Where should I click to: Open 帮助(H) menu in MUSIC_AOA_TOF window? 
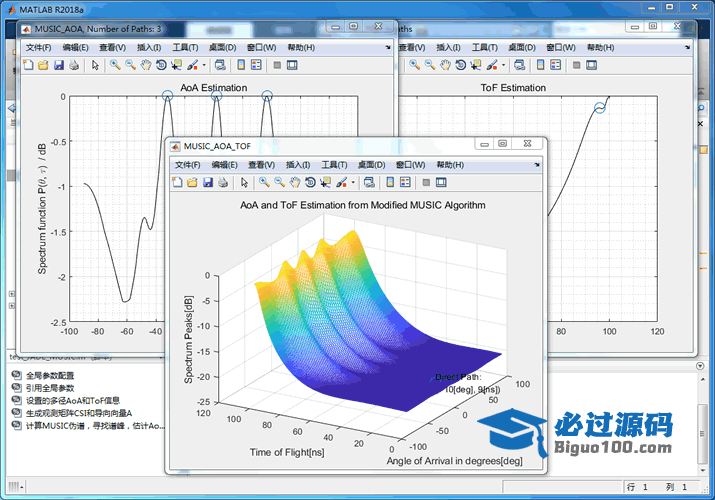[x=450, y=165]
